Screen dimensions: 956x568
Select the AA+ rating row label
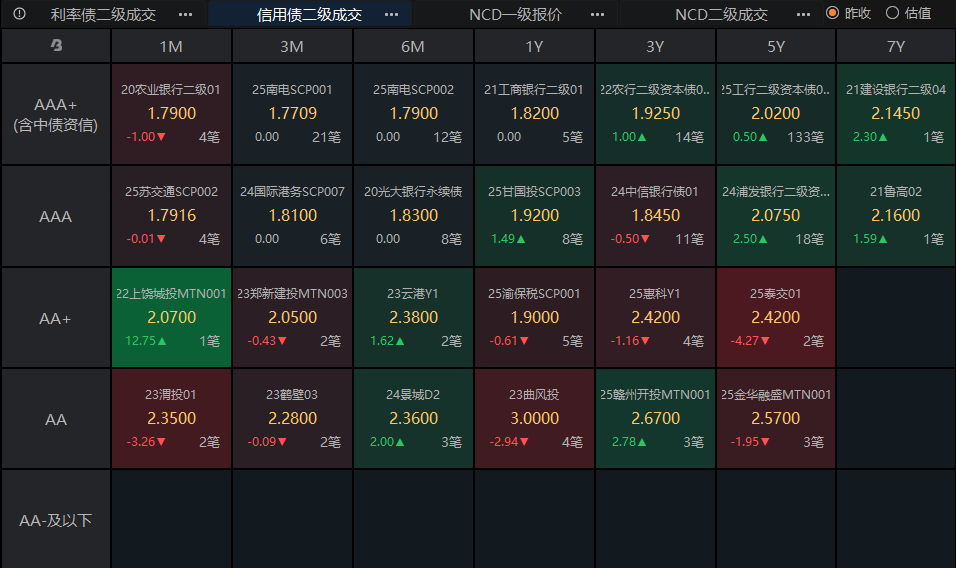(55, 318)
